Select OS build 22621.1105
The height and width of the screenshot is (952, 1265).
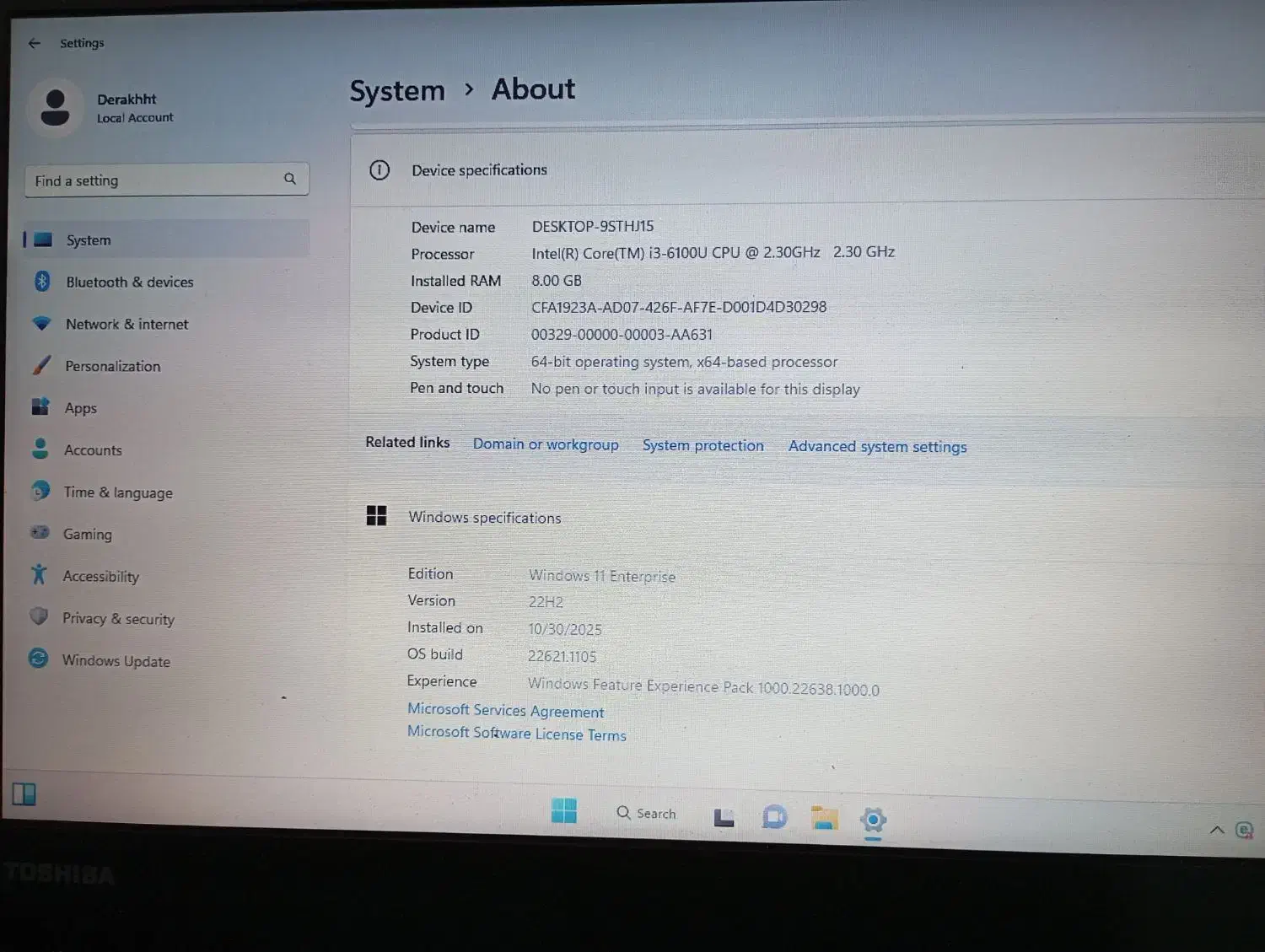click(562, 656)
